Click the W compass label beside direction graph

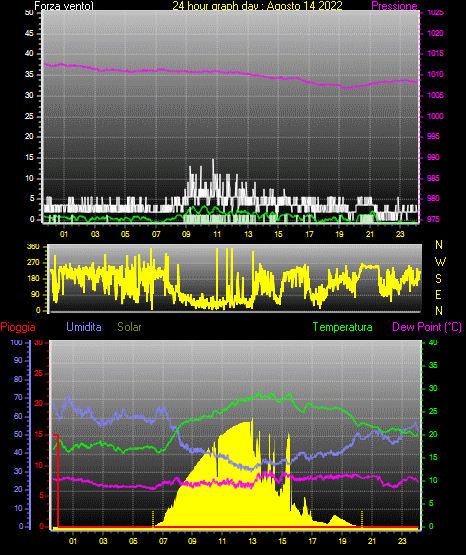point(440,262)
